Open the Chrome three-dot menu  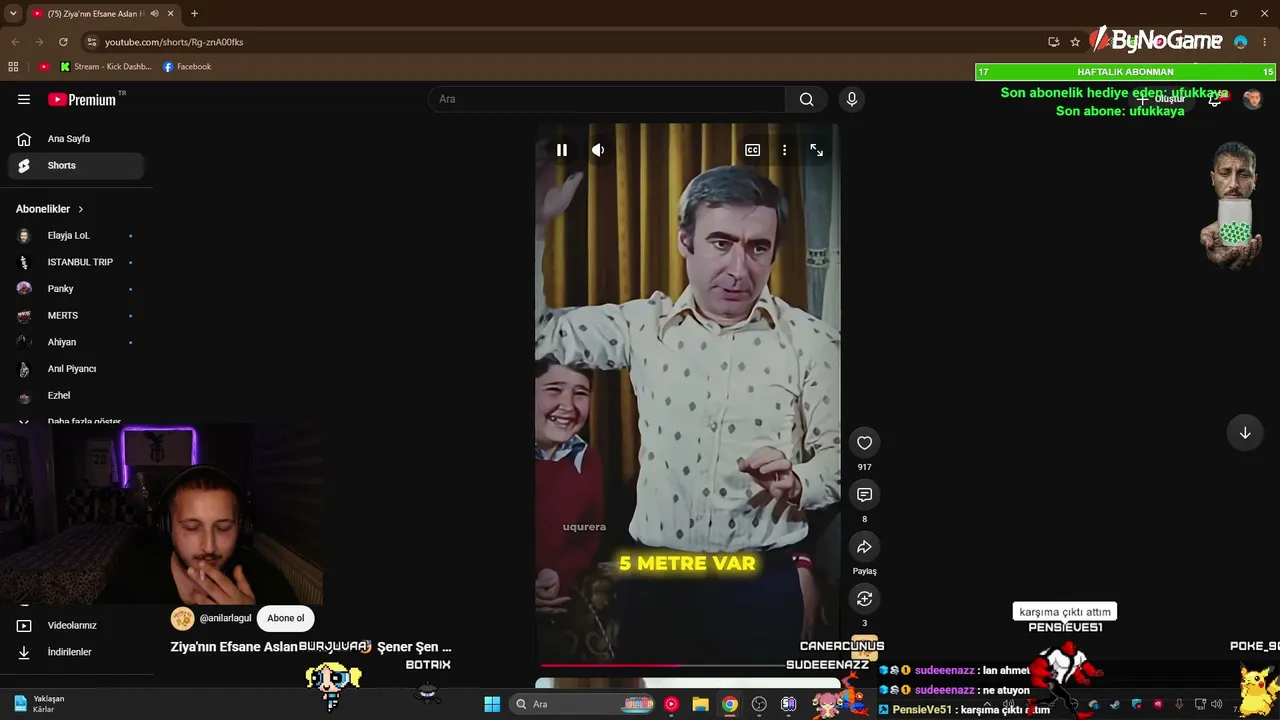coord(1265,42)
